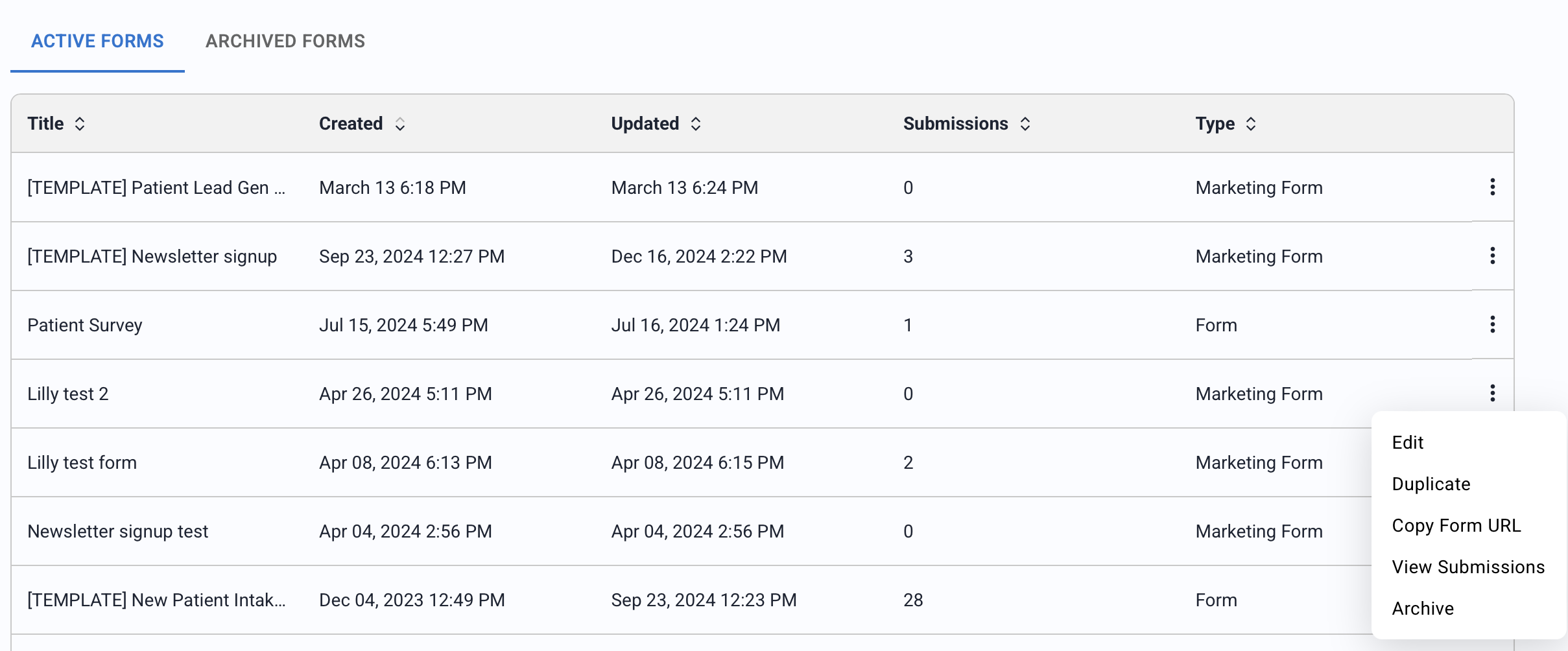Select the Active Forms tab
The width and height of the screenshot is (1568, 651).
97,41
